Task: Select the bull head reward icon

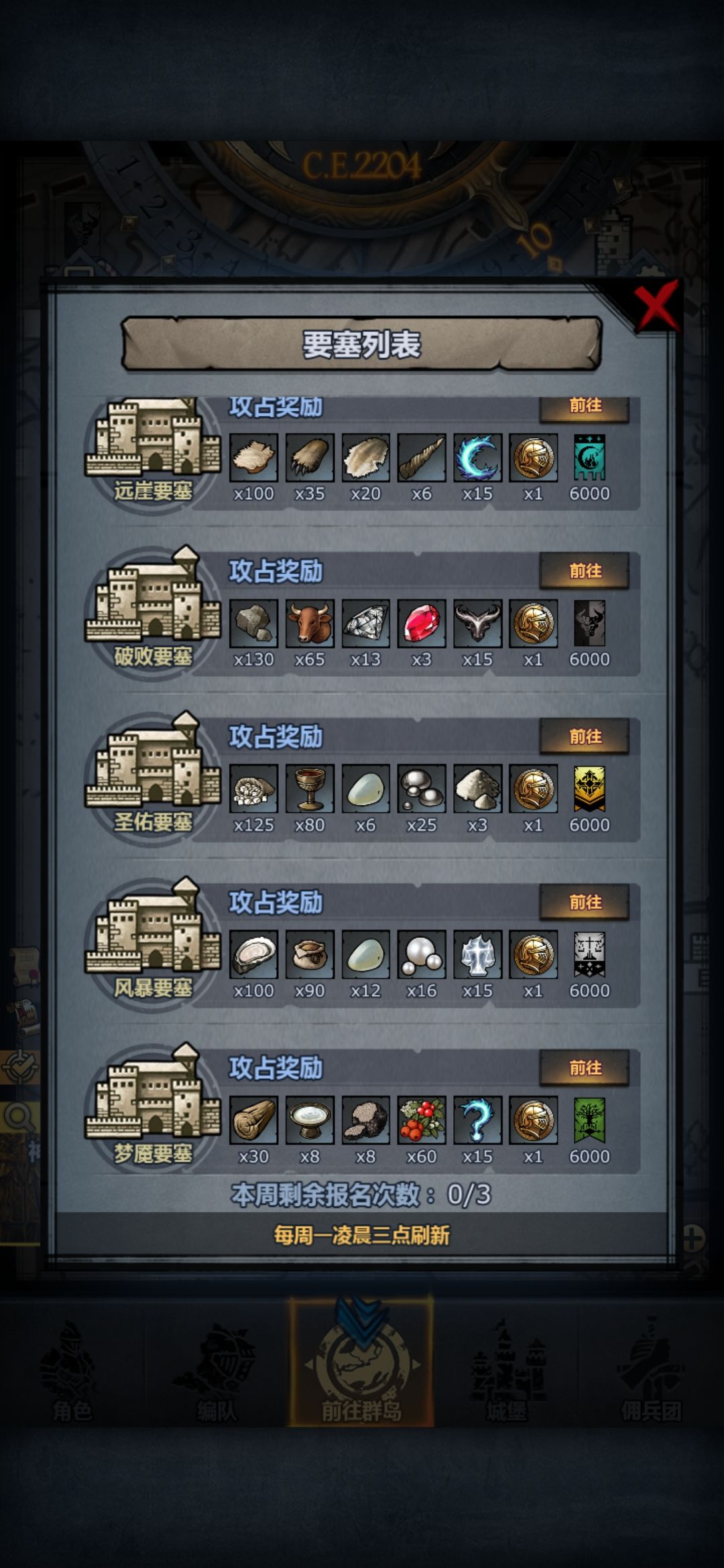Action: 310,623
